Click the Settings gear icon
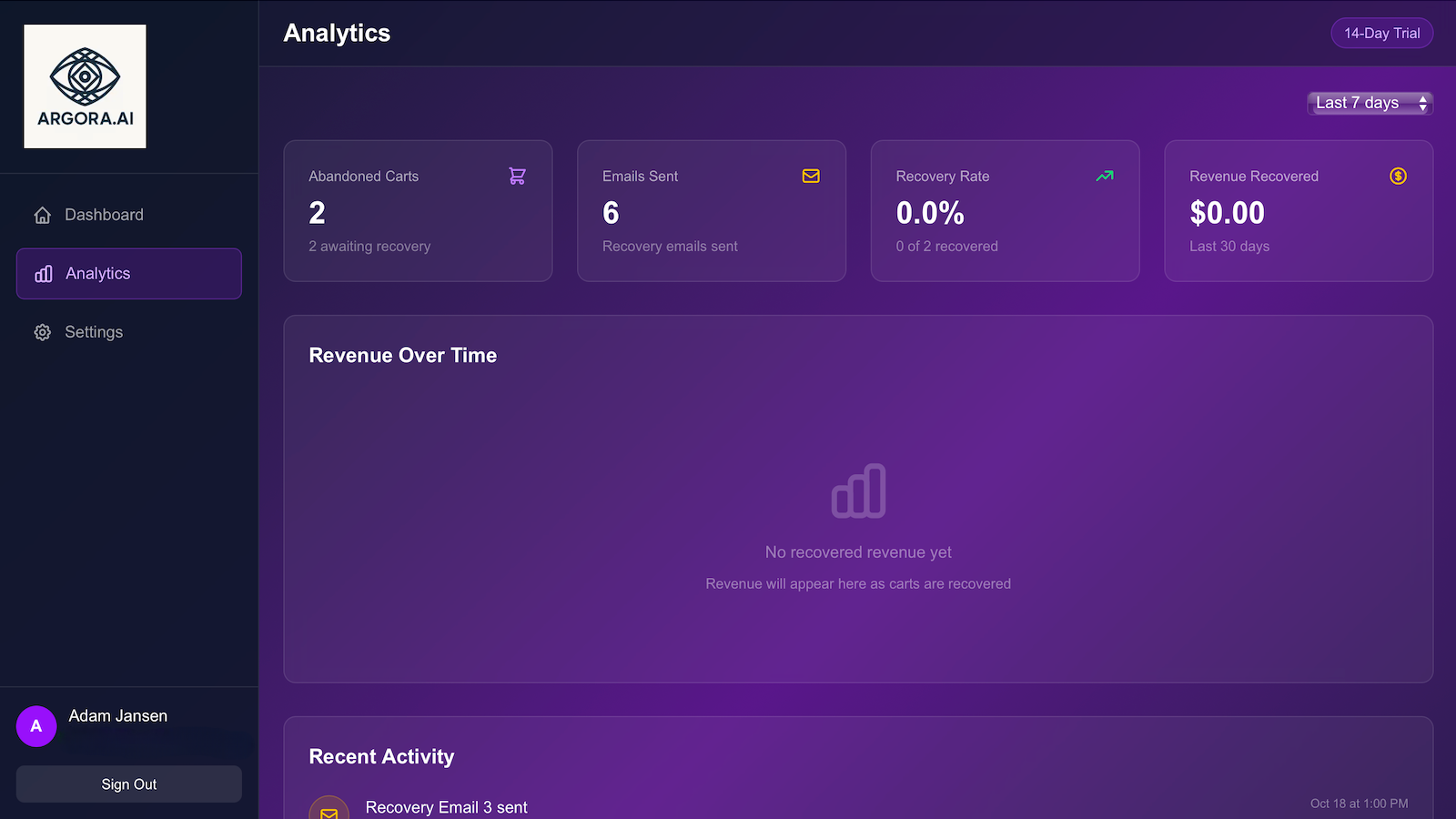 pos(42,333)
